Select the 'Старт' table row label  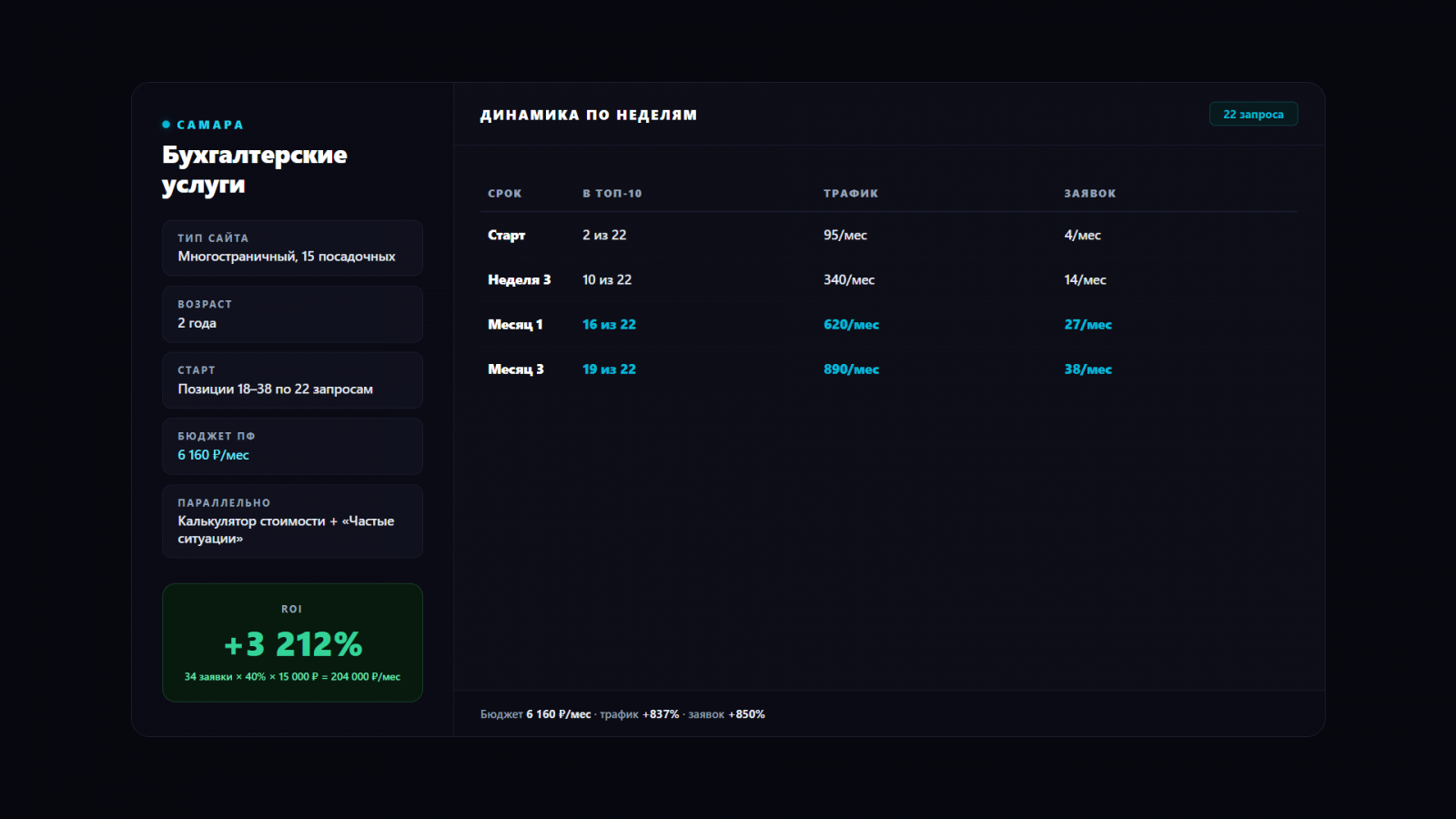pyautogui.click(x=506, y=235)
